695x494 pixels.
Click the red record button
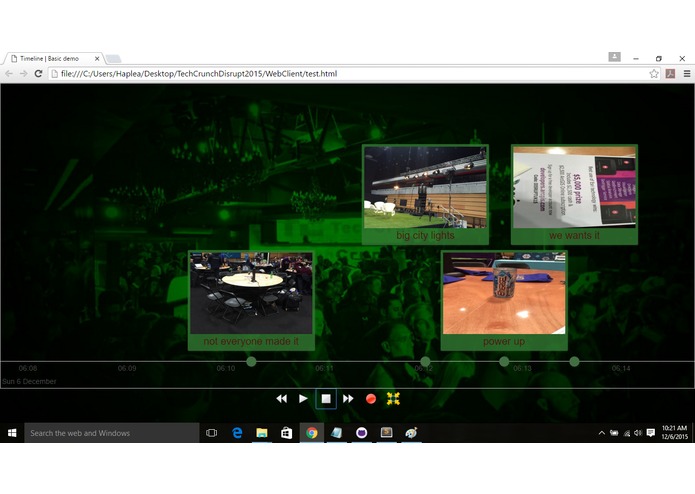[371, 399]
